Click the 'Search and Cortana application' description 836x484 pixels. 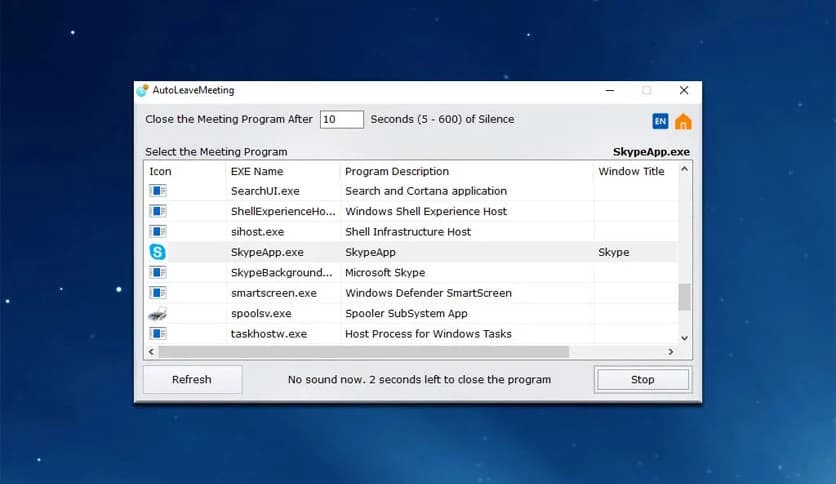425,191
